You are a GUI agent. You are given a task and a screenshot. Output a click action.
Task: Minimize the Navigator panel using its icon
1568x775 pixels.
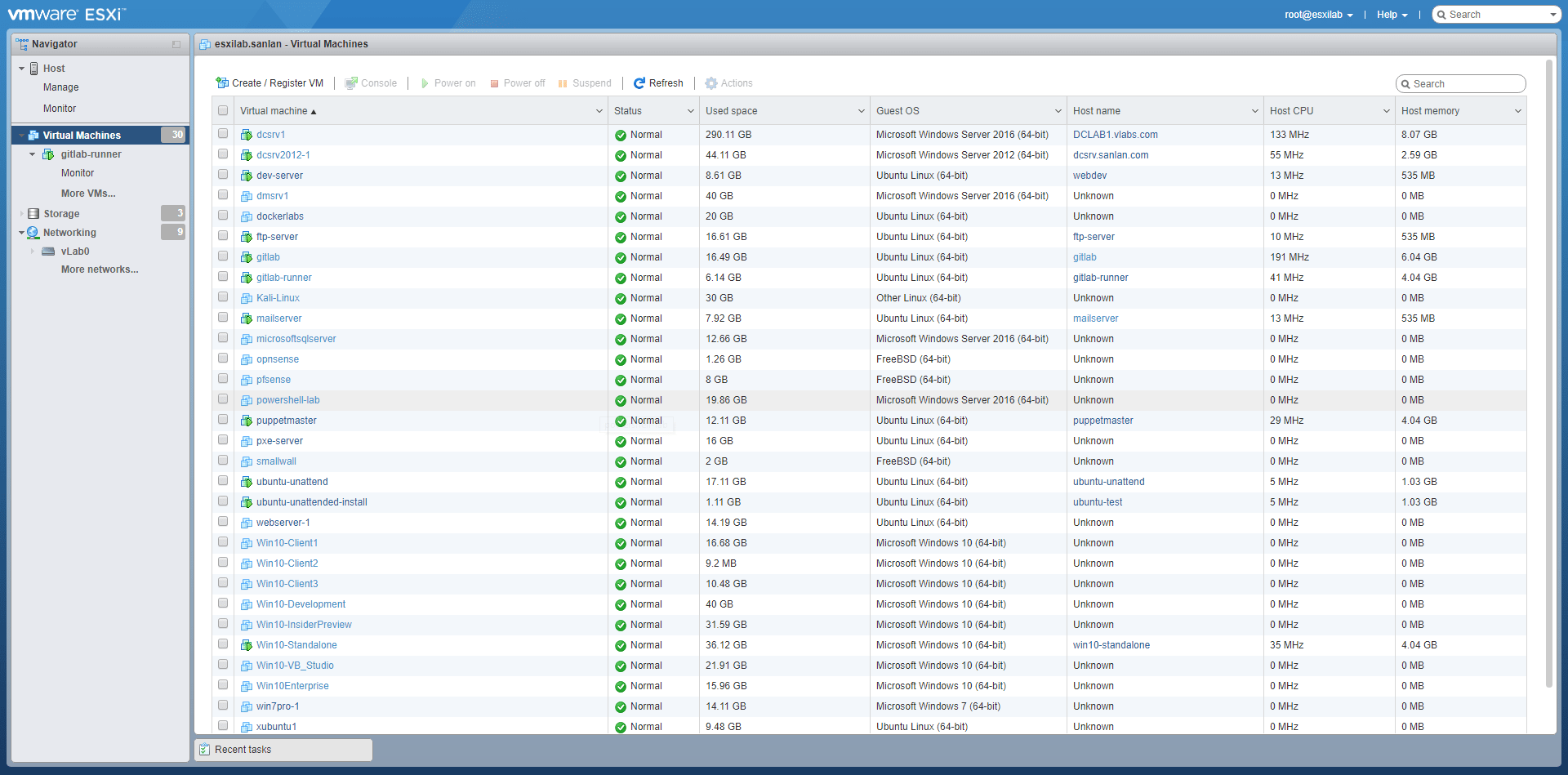(x=176, y=44)
